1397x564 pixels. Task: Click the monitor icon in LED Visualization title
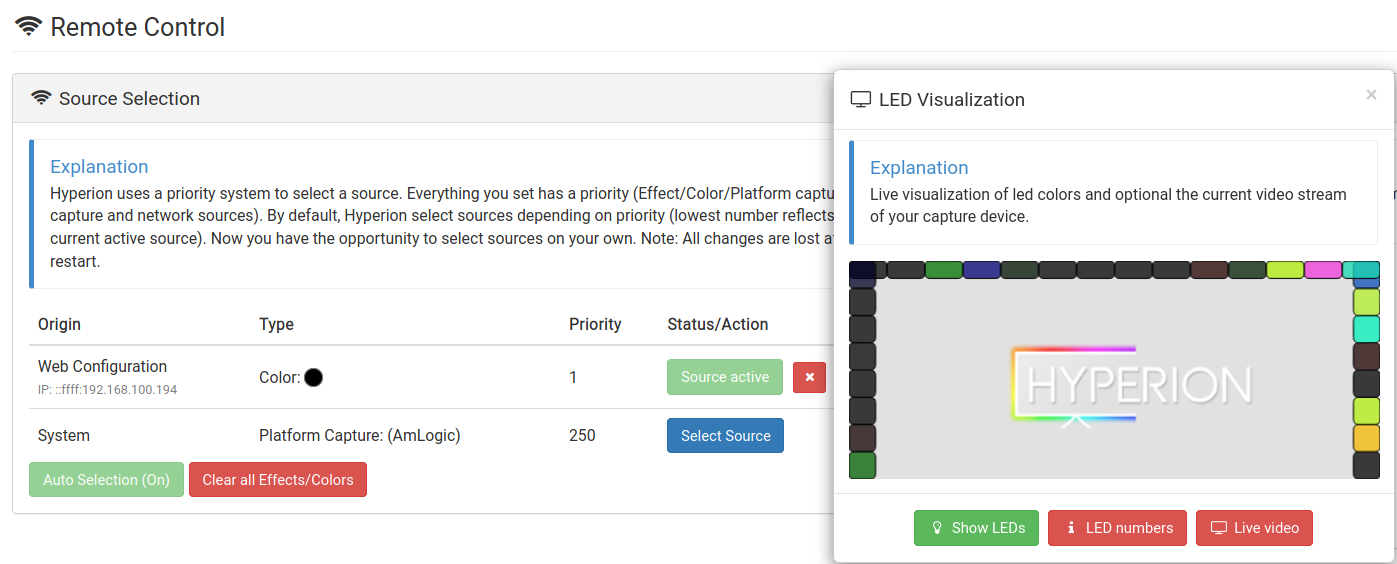[x=860, y=100]
